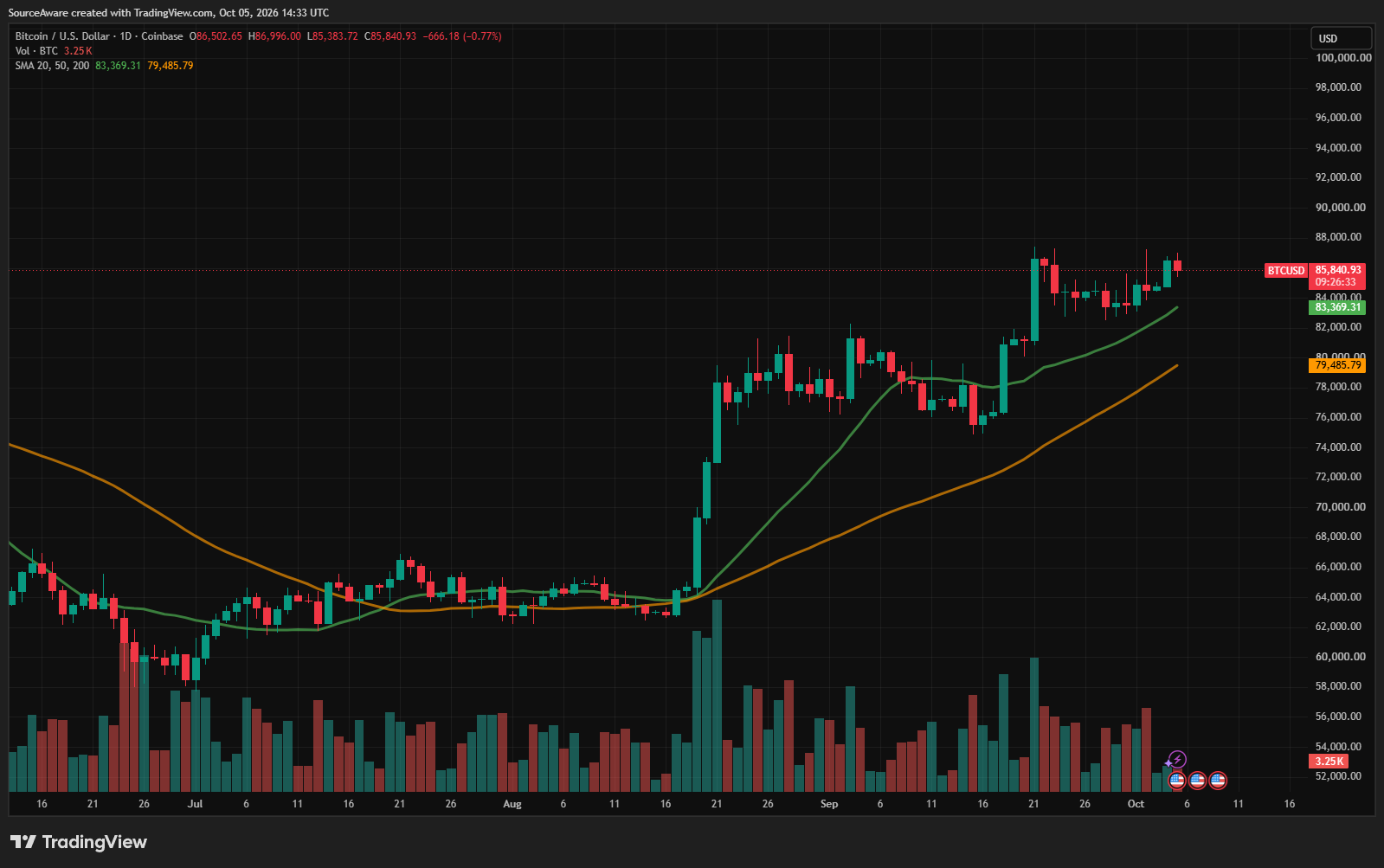The image size is (1384, 868).
Task: Click the SMA 20, 50, 200 indicator legend
Action: pyautogui.click(x=52, y=66)
